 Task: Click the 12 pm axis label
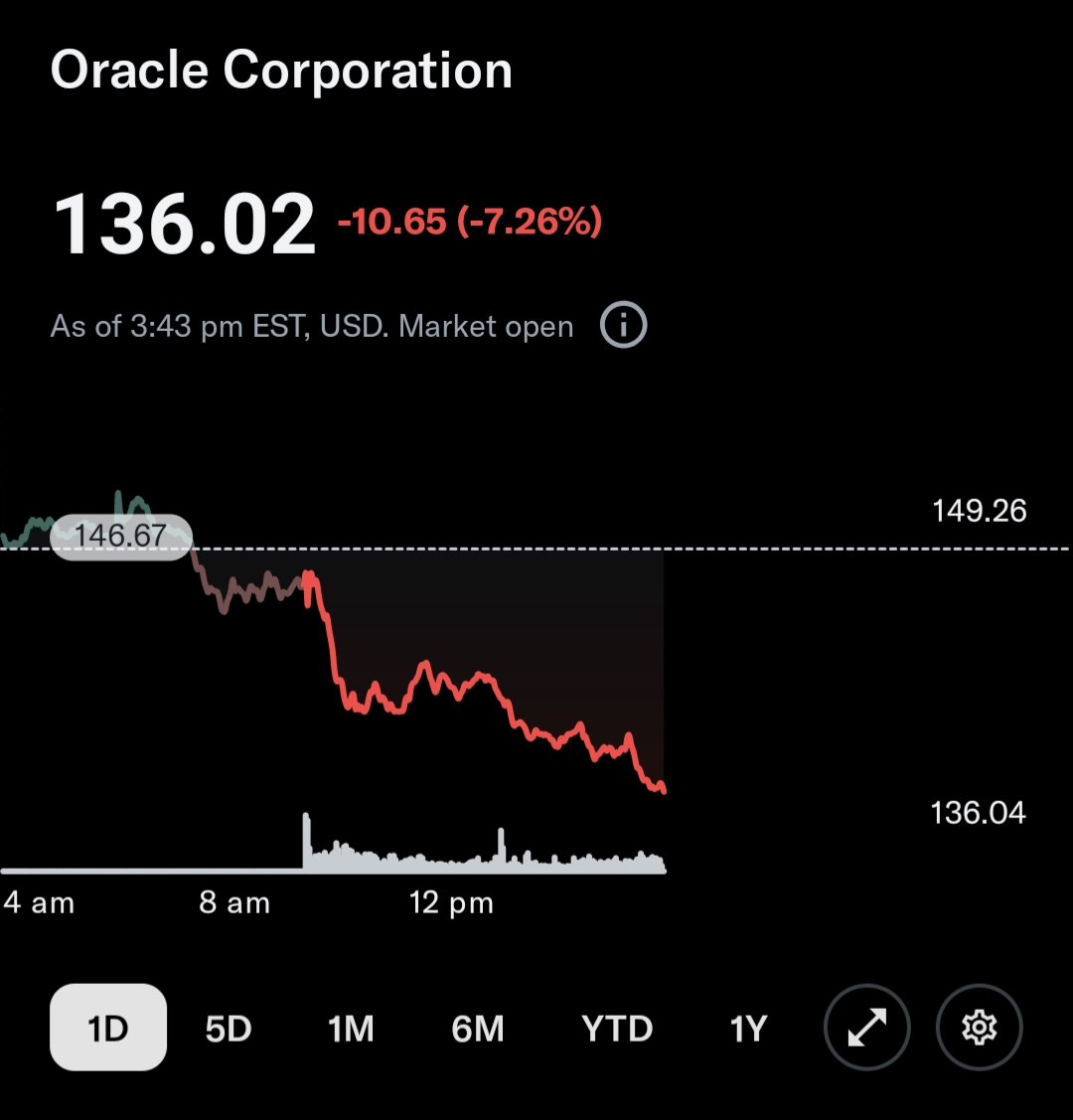[451, 903]
